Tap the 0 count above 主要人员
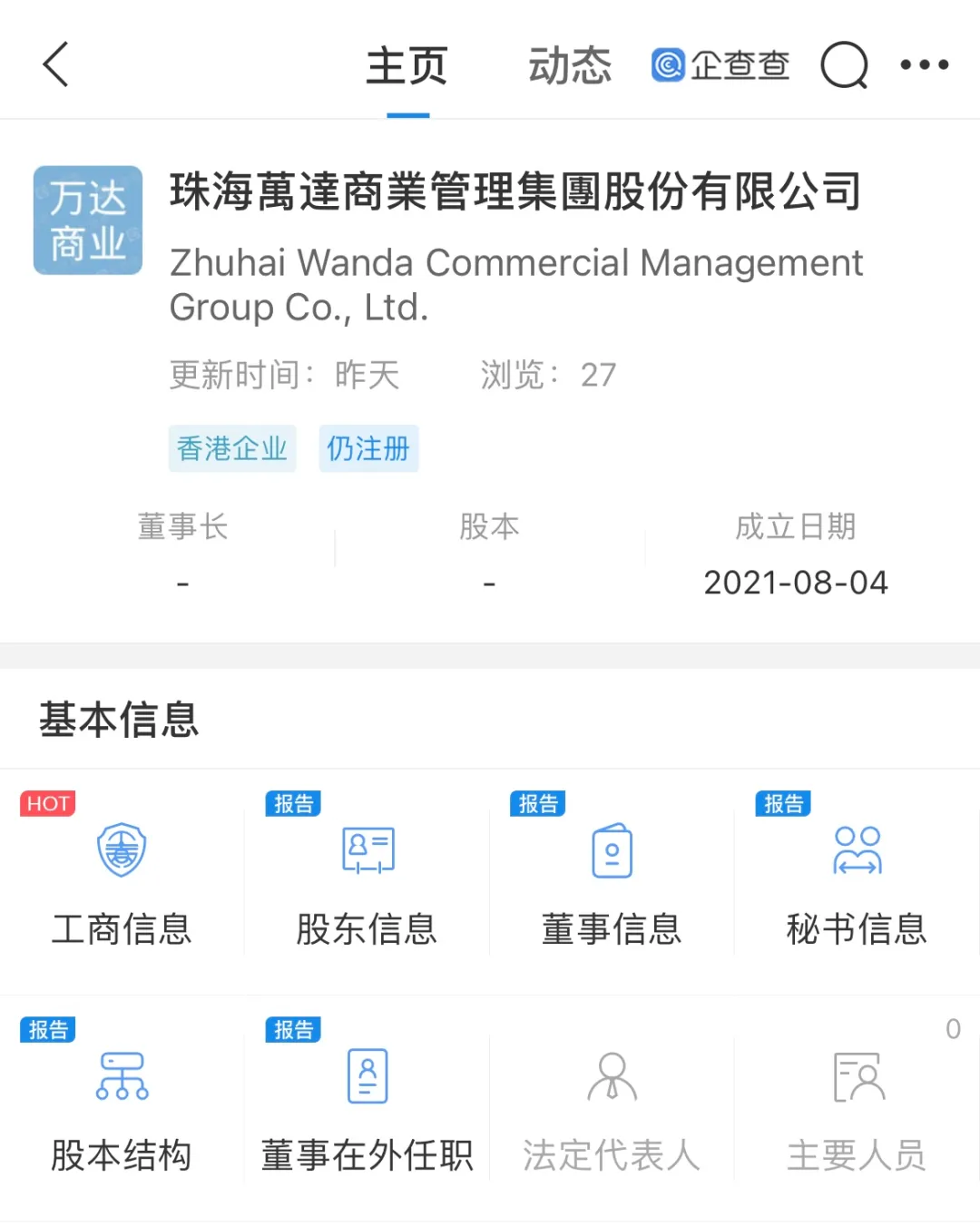 click(x=953, y=1028)
